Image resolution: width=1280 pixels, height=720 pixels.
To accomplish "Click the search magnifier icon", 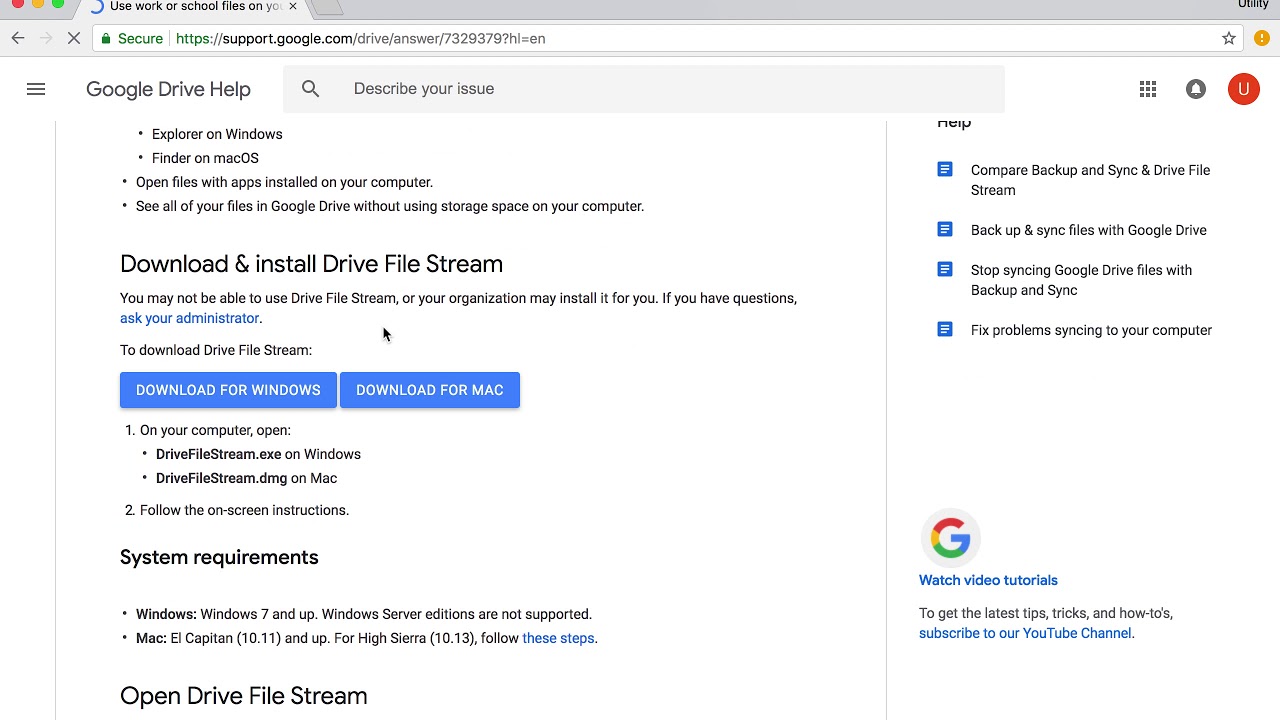I will [x=311, y=89].
